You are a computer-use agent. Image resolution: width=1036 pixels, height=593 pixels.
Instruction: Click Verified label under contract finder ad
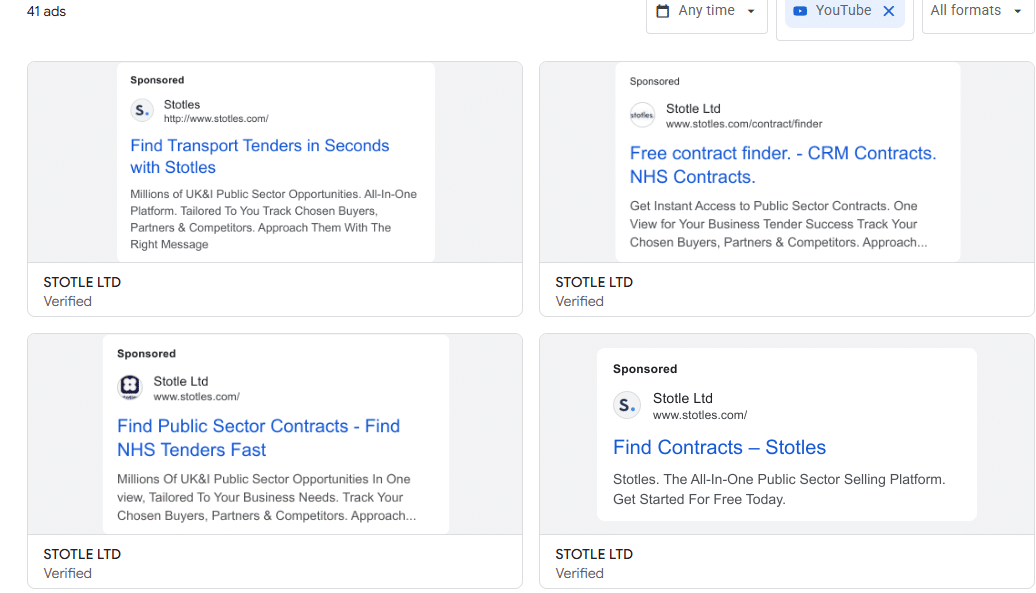(x=579, y=301)
